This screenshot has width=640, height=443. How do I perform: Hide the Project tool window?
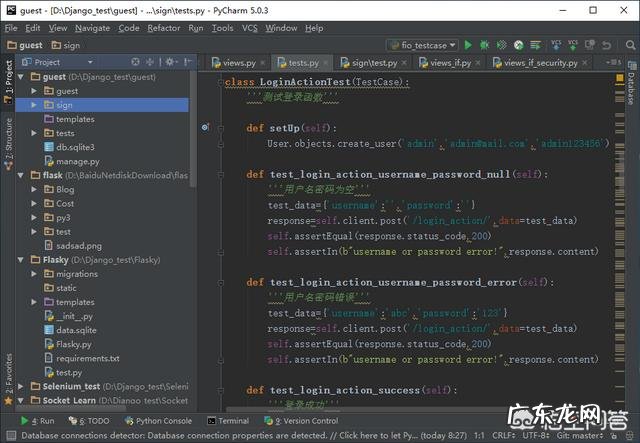click(x=187, y=62)
